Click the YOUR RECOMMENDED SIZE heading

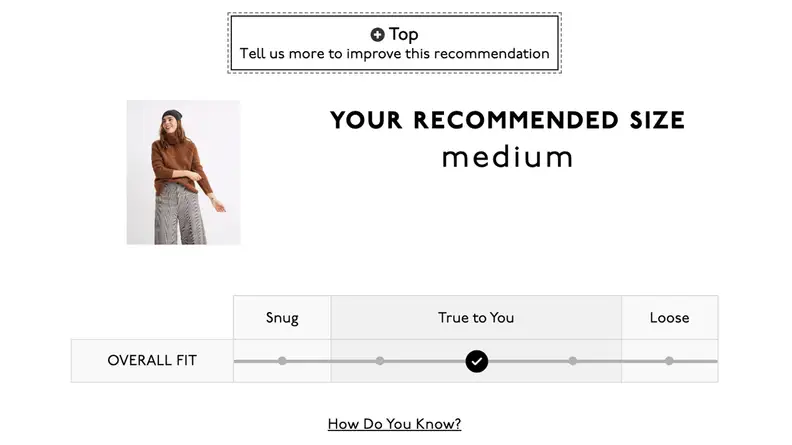coord(508,120)
